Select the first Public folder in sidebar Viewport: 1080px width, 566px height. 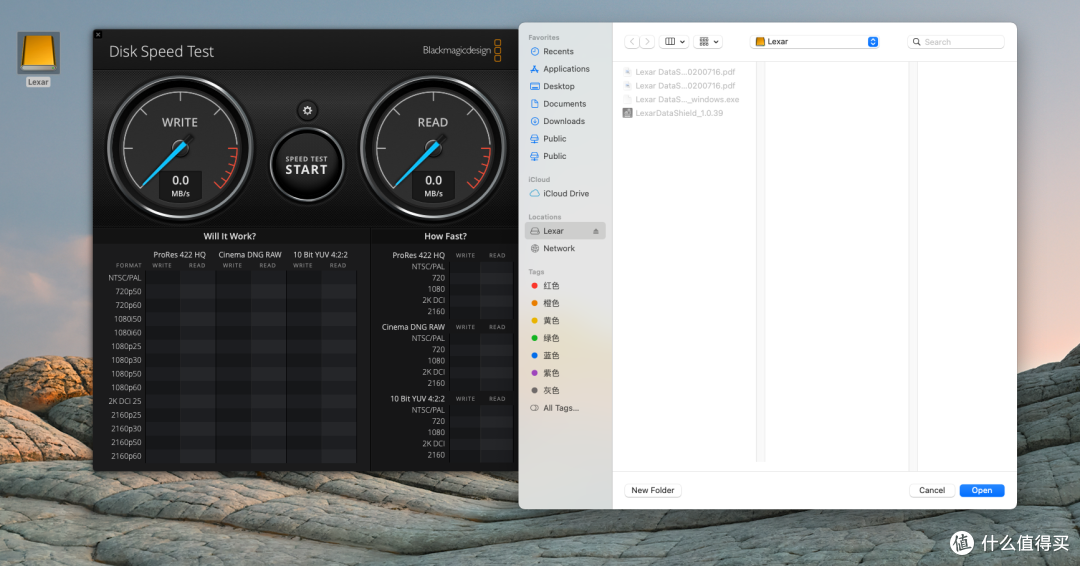(x=554, y=138)
